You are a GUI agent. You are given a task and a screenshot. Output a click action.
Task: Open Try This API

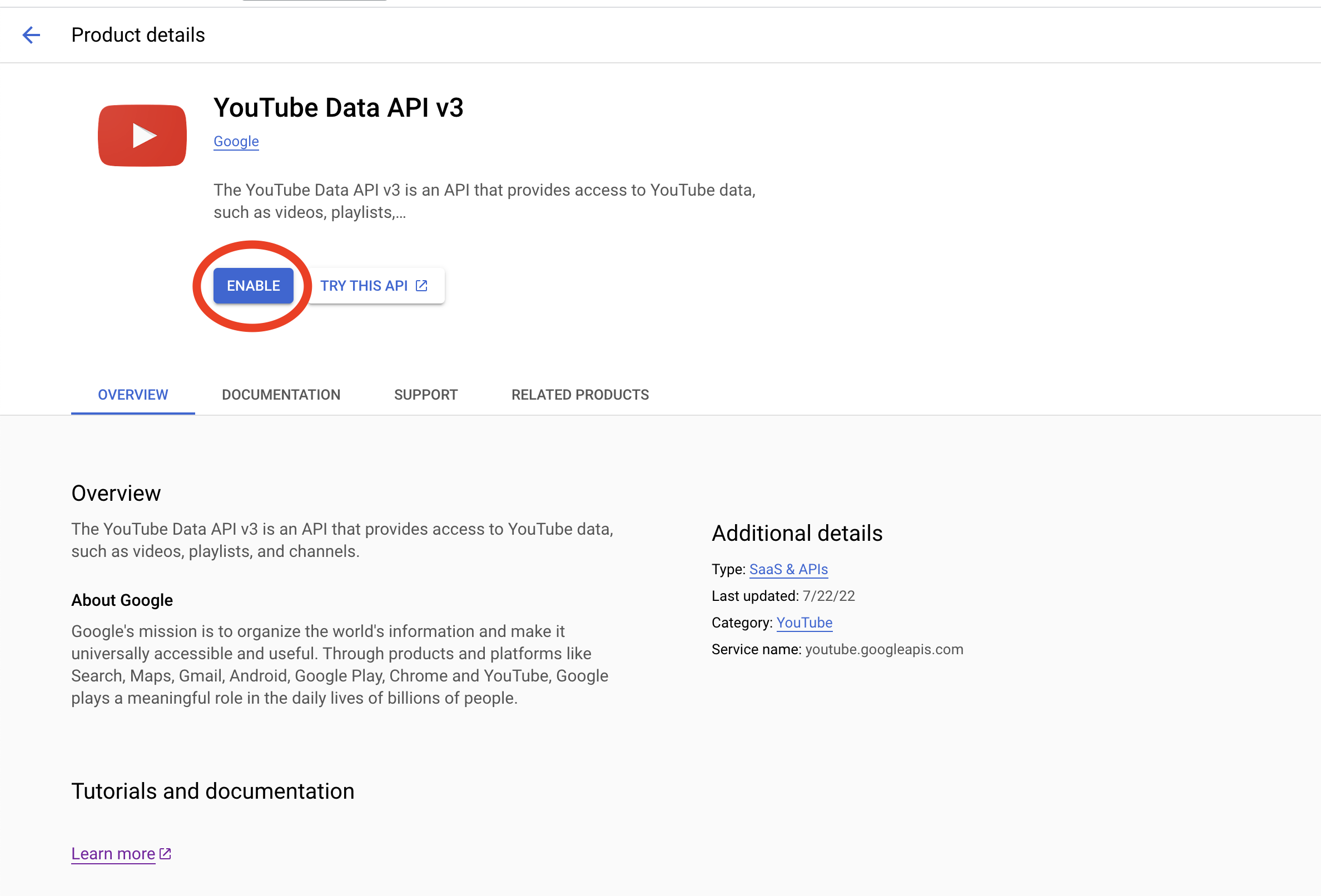pos(375,285)
